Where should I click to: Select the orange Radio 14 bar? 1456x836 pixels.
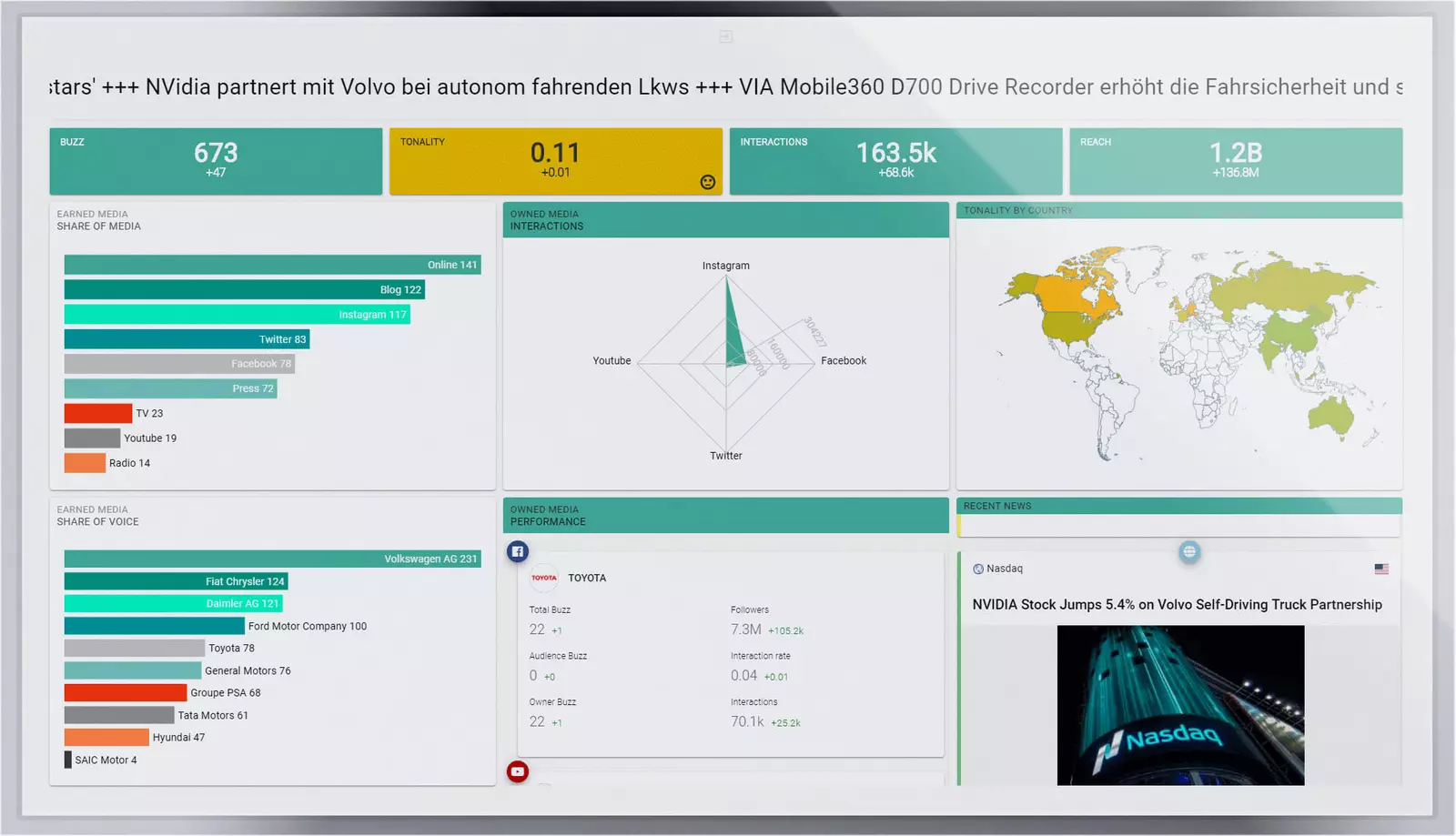coord(85,463)
